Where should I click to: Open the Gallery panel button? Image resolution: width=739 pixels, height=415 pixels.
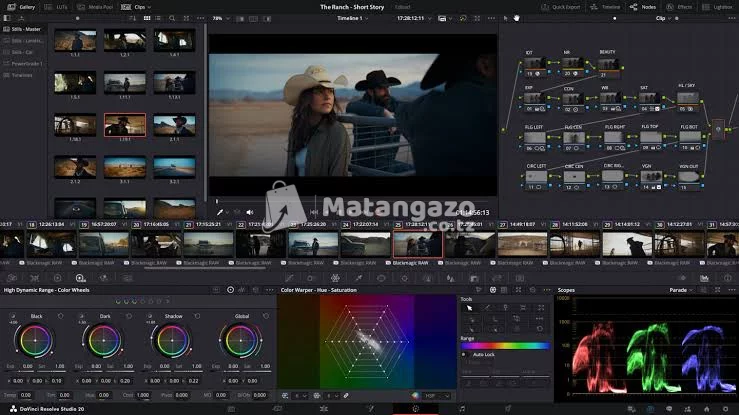pyautogui.click(x=21, y=7)
